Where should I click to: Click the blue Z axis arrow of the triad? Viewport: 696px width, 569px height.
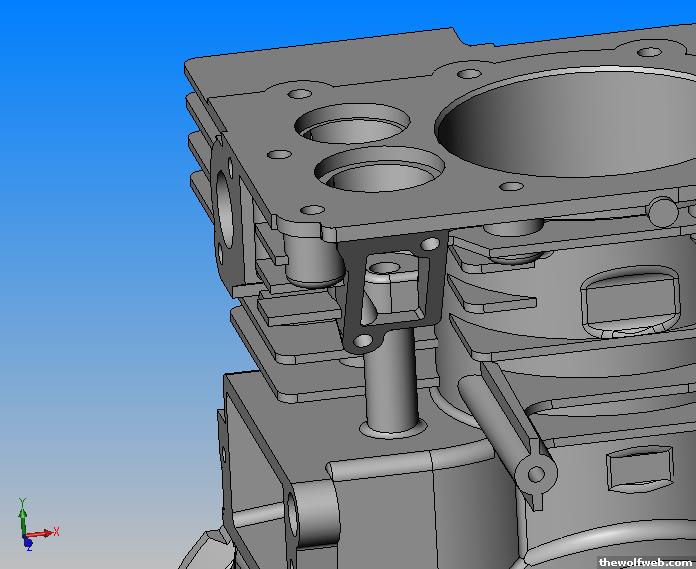[x=26, y=544]
